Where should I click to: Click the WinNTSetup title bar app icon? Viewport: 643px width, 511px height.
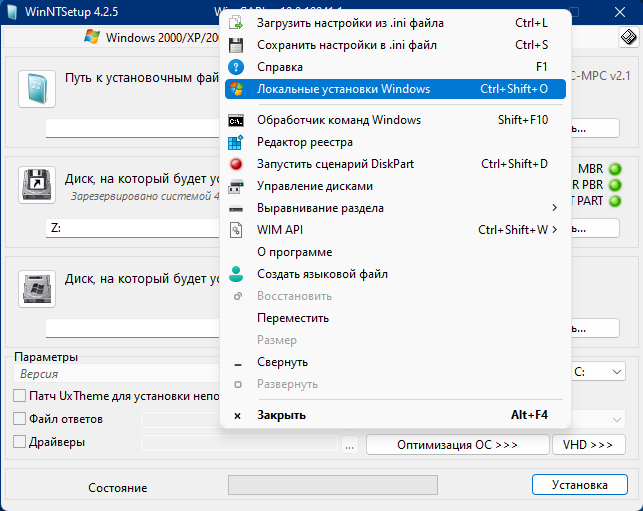(12, 12)
